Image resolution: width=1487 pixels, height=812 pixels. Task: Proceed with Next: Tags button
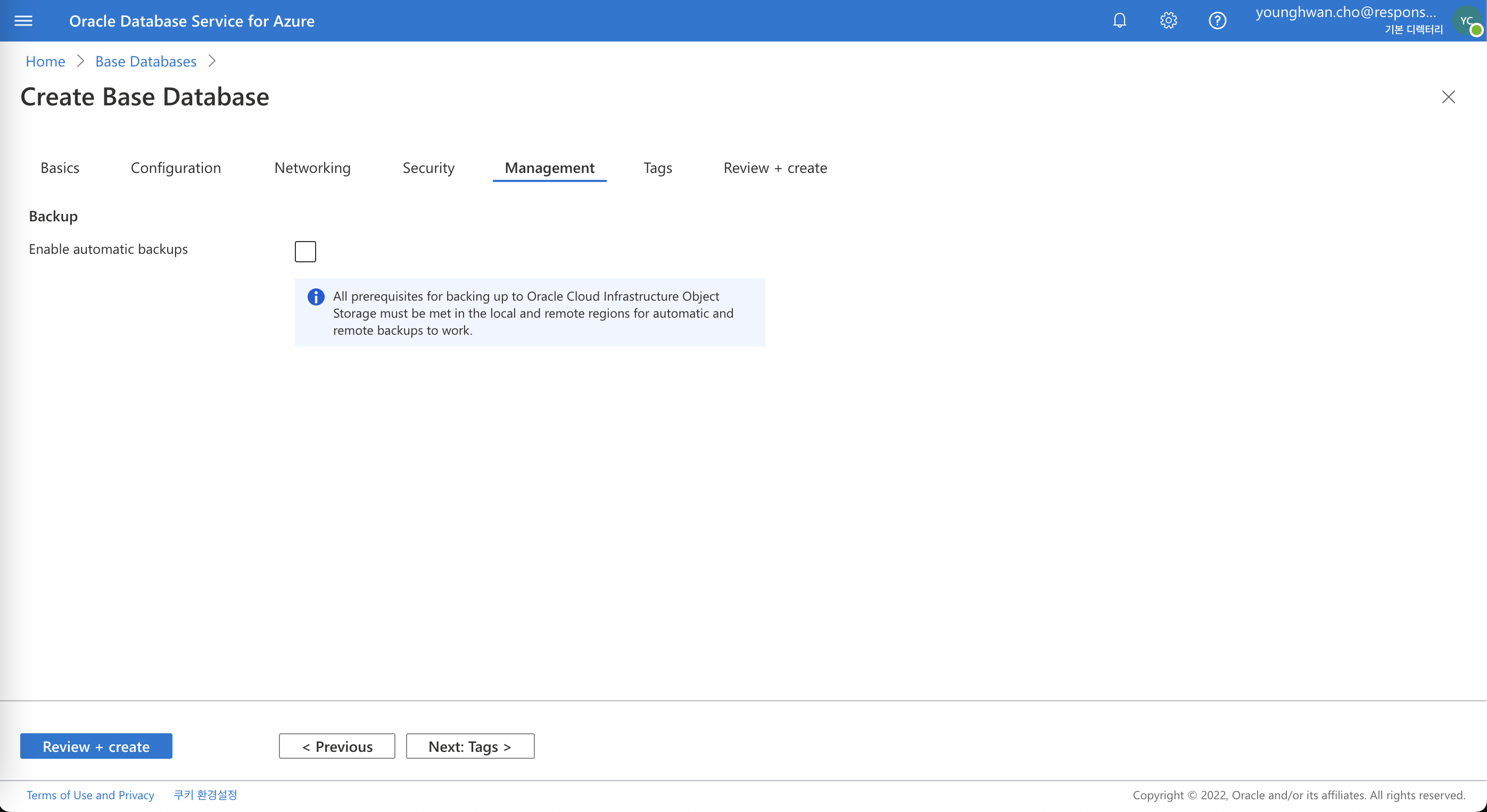pos(470,746)
